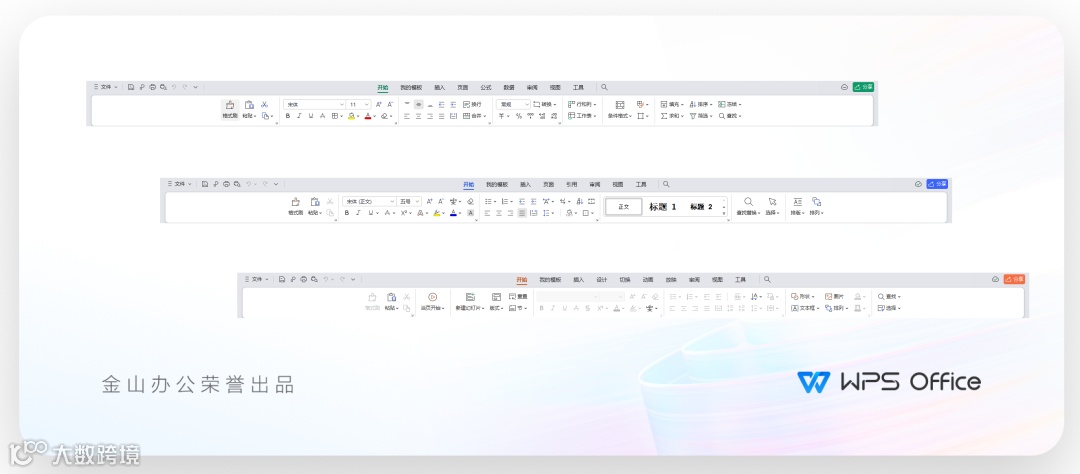Click the 重置 (Reset) button in the presentation ribbon
Viewport: 1080px width, 474px height.
pos(517,296)
